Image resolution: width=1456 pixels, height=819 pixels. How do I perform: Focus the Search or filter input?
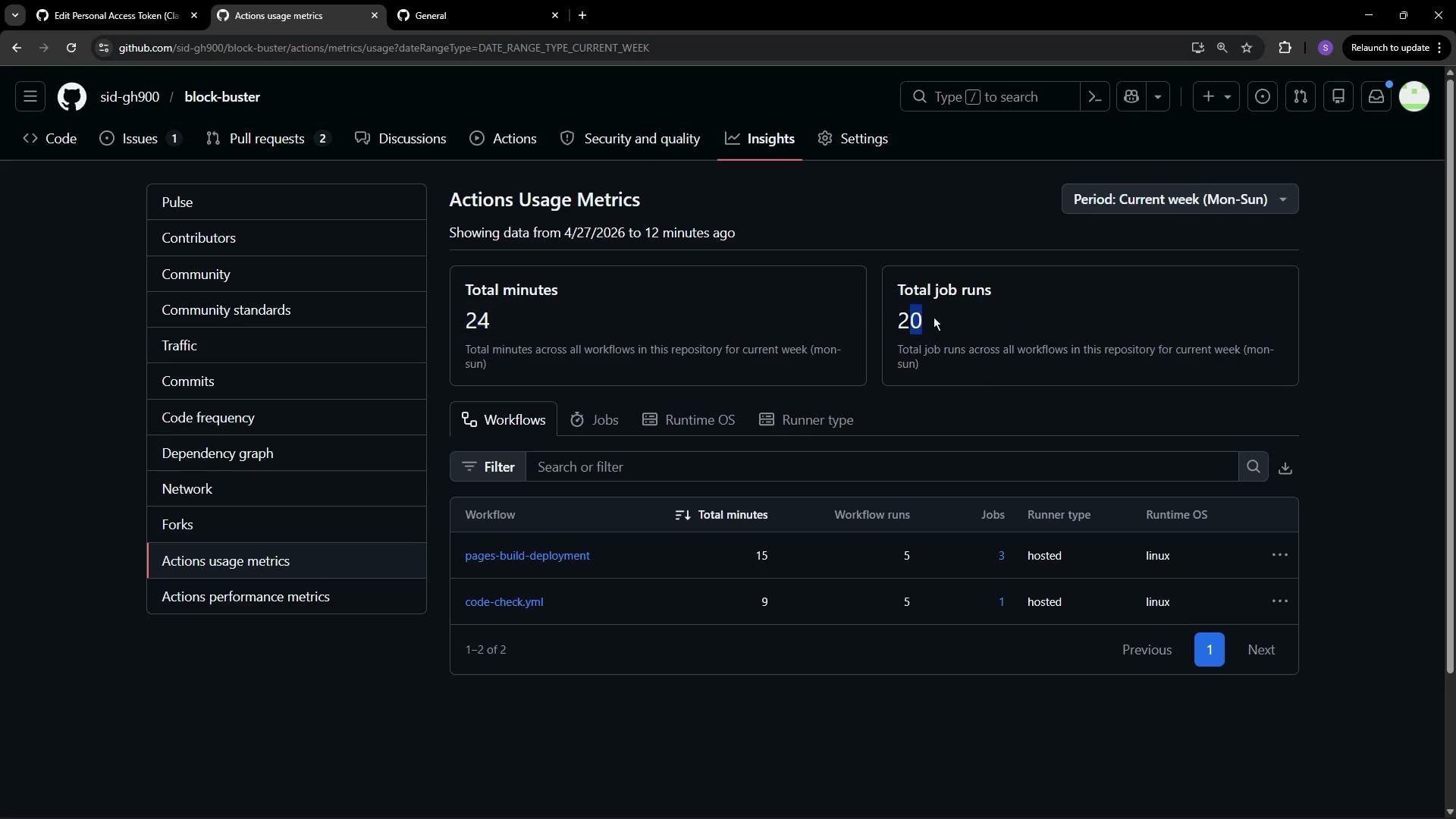point(882,467)
